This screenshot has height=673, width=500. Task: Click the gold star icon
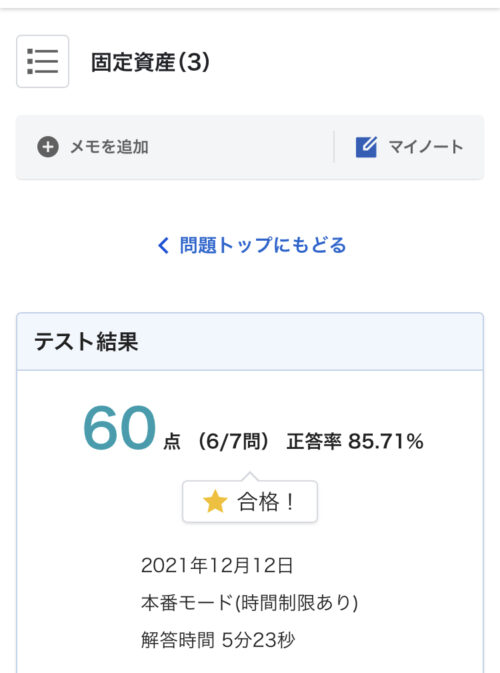pyautogui.click(x=215, y=501)
